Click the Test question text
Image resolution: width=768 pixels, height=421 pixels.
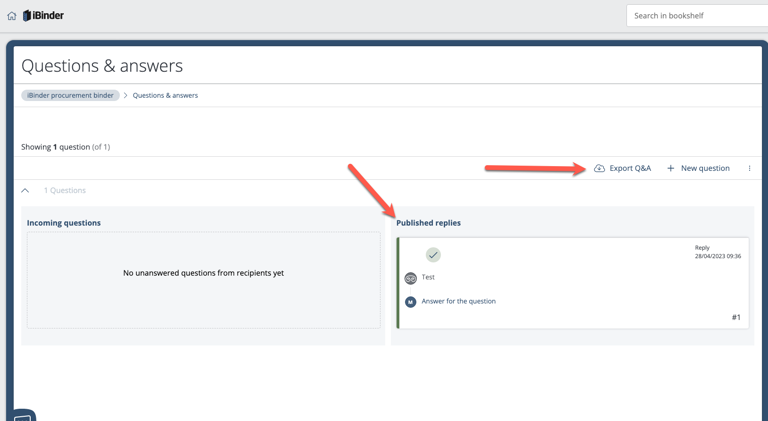pyautogui.click(x=428, y=277)
